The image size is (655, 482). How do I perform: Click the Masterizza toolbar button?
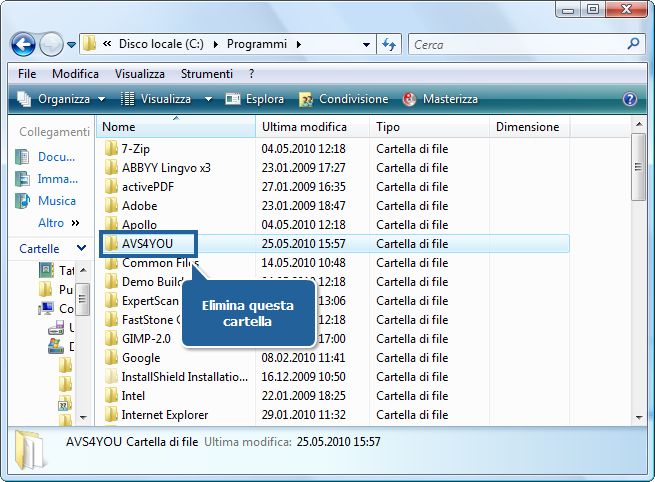[440, 99]
